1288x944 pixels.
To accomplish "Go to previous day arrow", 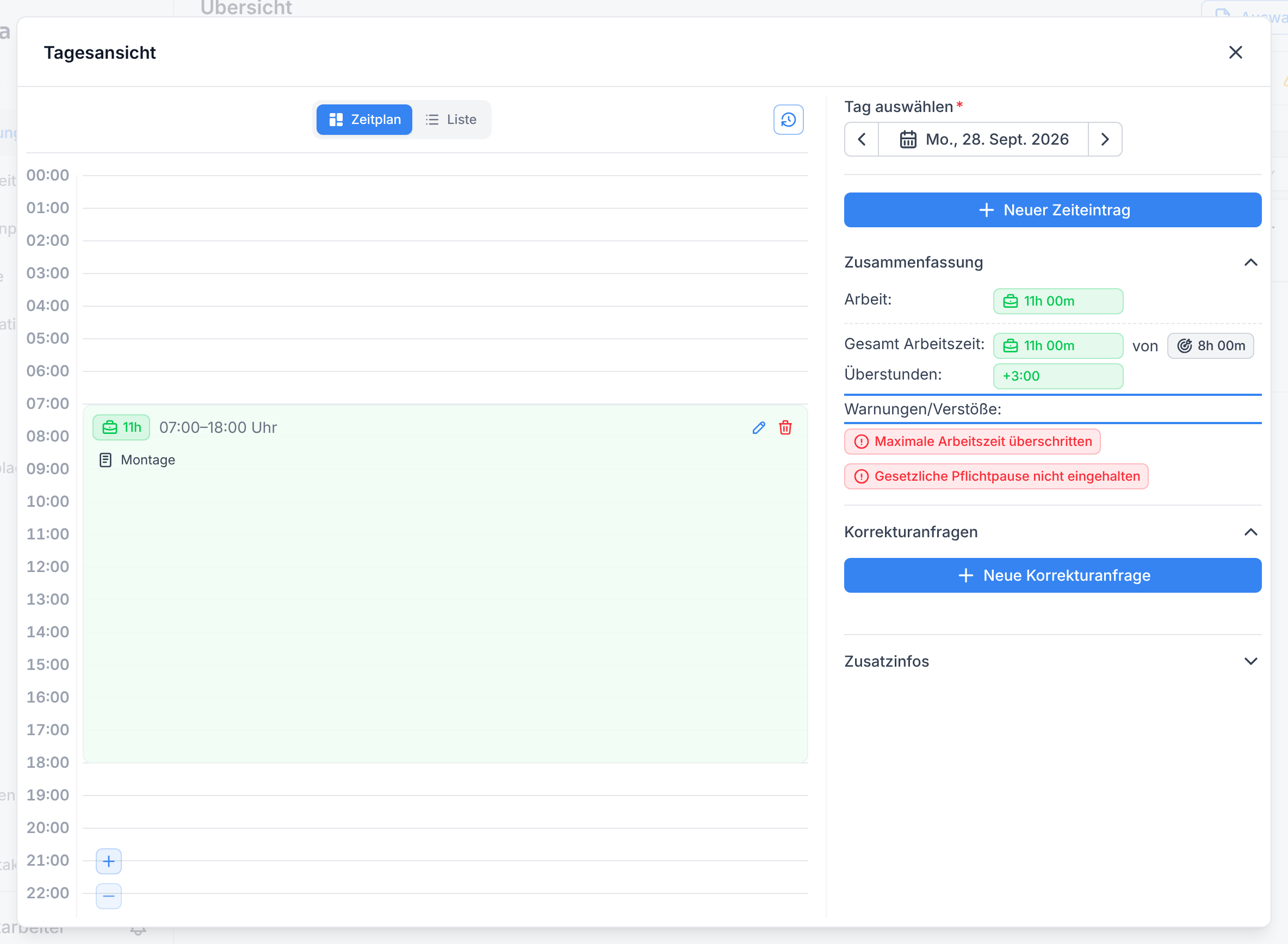I will coord(862,139).
